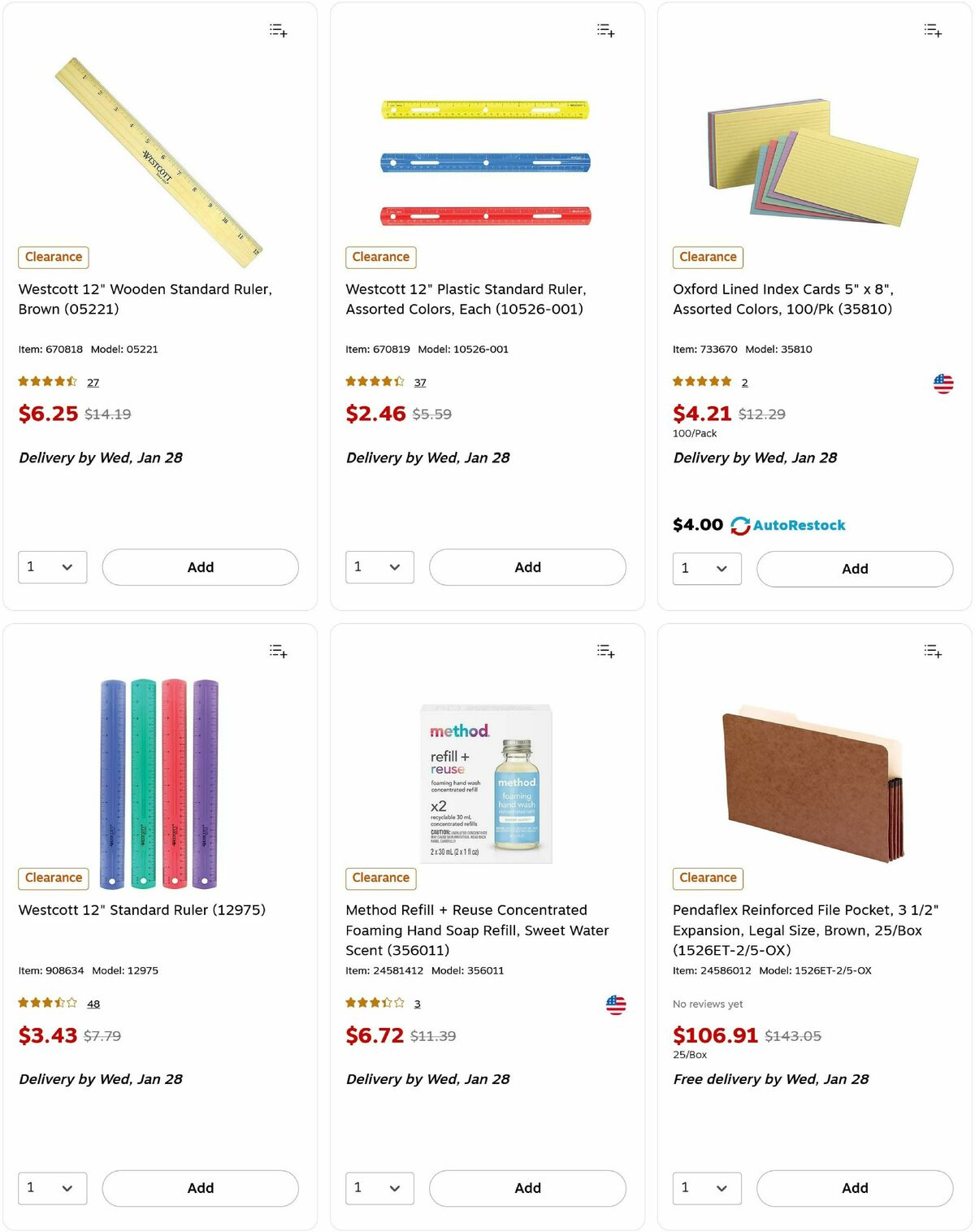Open quantity dropdown for Oxford index cards
The height and width of the screenshot is (1232, 975).
tap(706, 568)
